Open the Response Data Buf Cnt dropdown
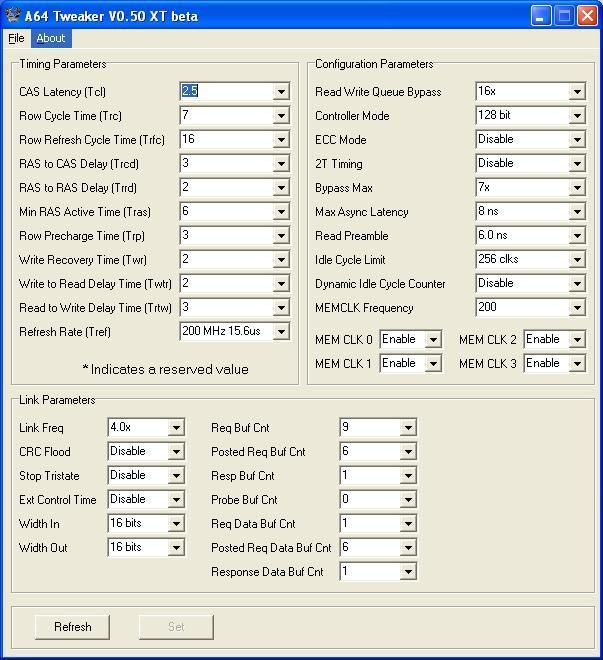603x660 pixels. pos(408,573)
